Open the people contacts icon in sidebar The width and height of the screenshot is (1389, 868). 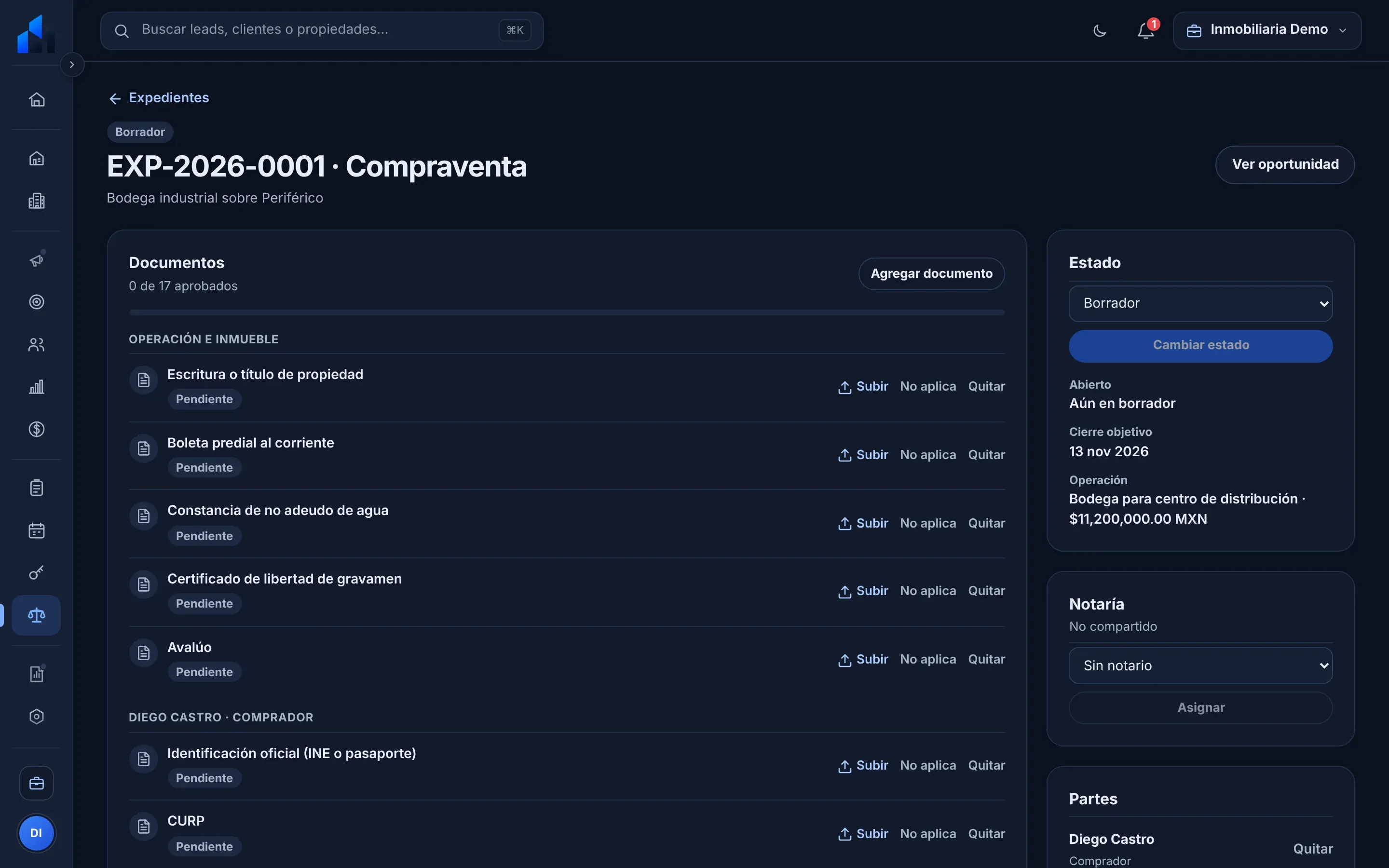pyautogui.click(x=36, y=344)
